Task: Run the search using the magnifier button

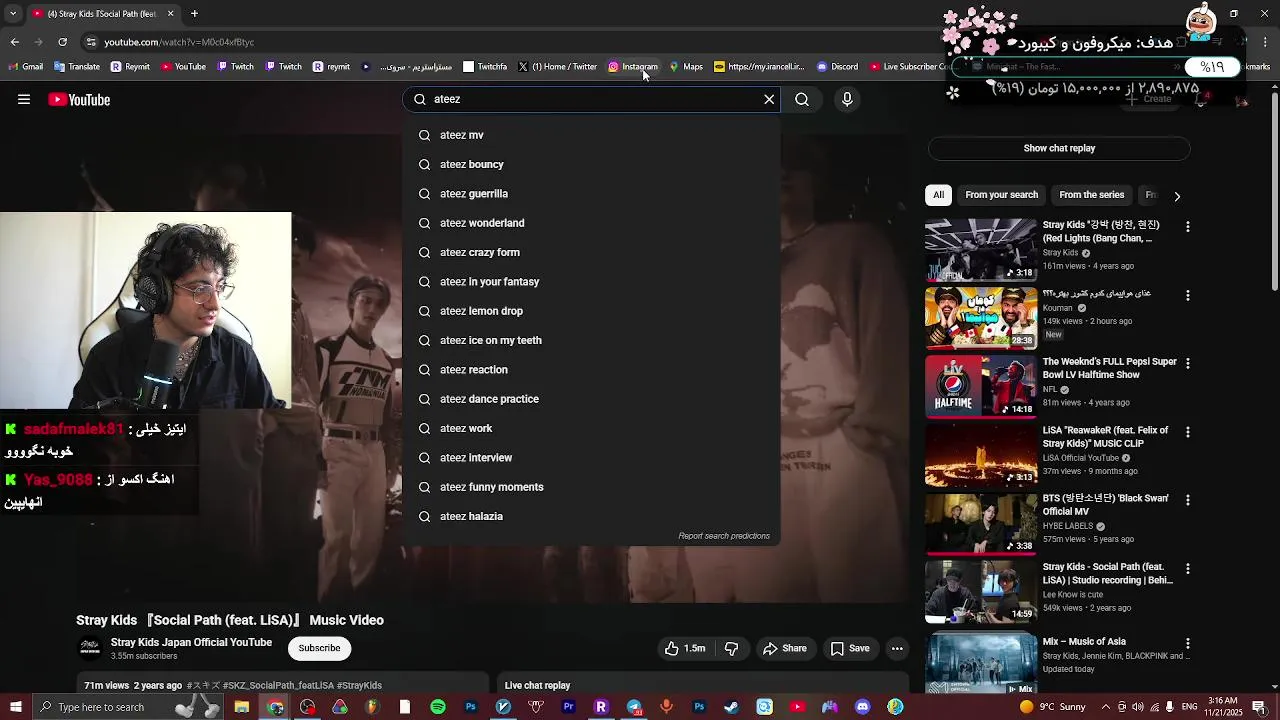Action: [802, 99]
